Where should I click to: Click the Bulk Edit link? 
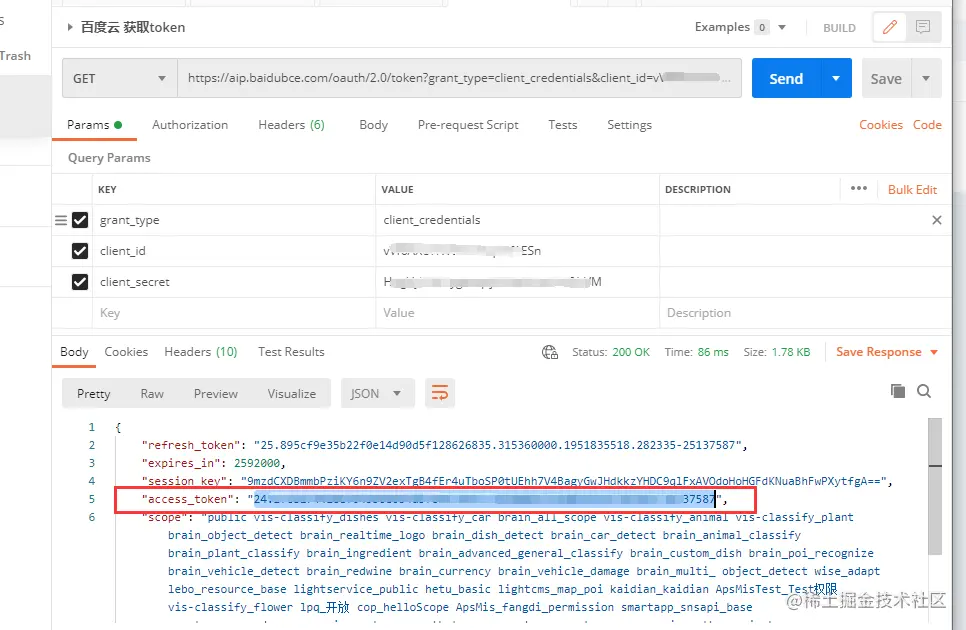click(x=912, y=190)
